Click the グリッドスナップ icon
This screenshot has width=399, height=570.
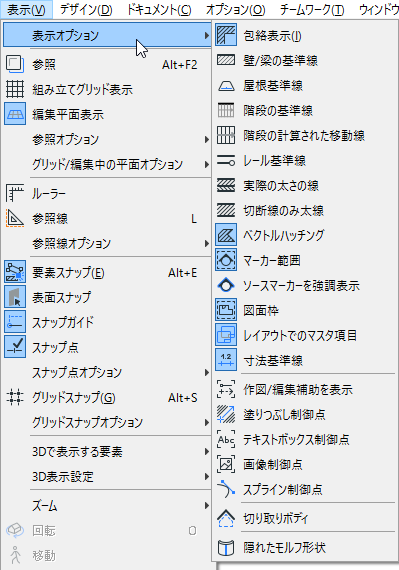coord(15,397)
